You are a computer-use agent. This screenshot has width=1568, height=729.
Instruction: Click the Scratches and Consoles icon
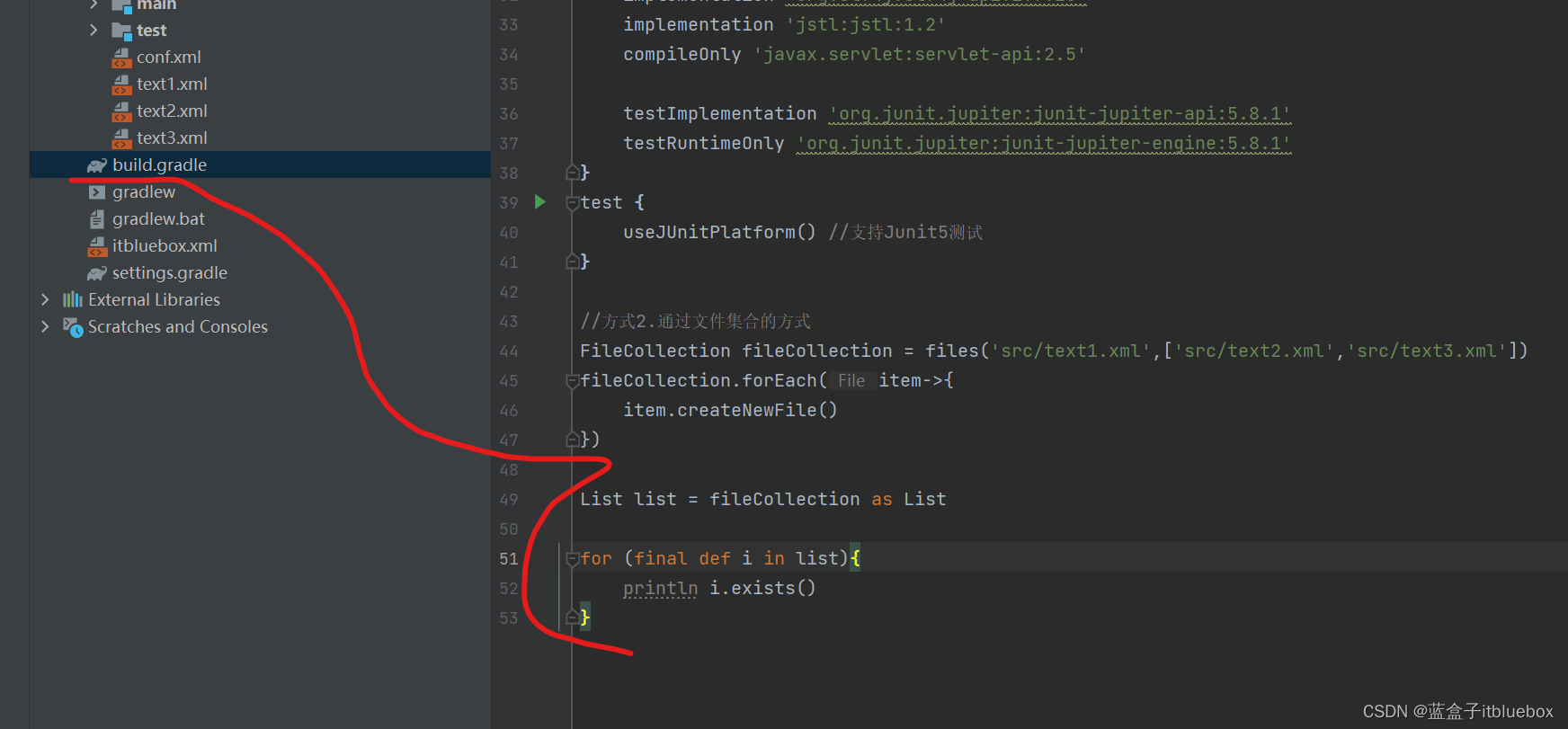pyautogui.click(x=73, y=327)
